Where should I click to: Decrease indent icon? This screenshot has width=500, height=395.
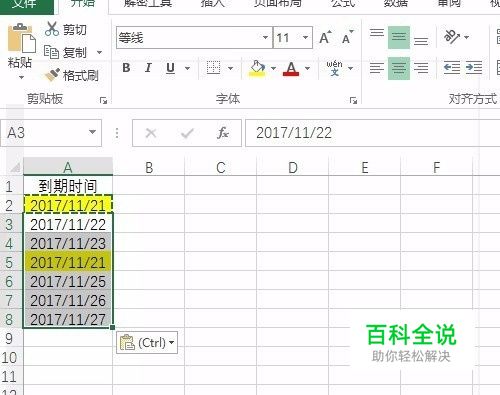(x=452, y=68)
